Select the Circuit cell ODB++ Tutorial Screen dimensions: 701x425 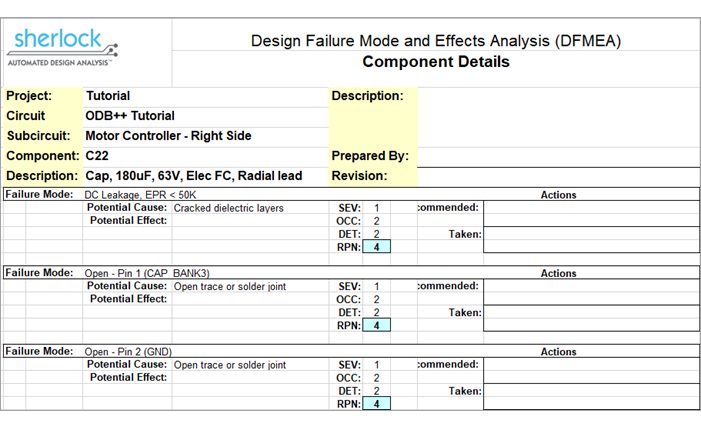[206, 116]
